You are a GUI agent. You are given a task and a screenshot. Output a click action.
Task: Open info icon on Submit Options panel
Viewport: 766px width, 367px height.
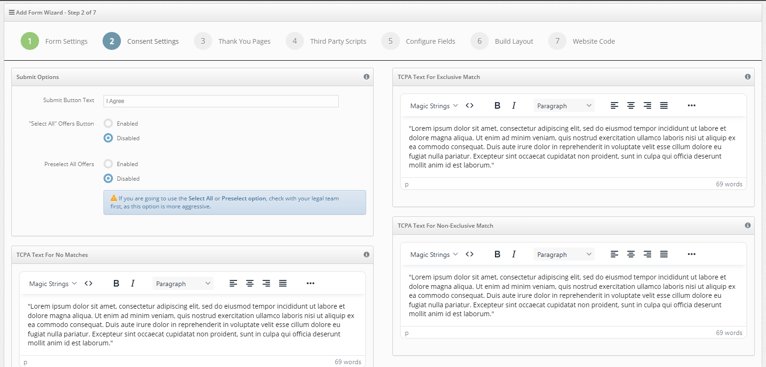(x=366, y=77)
